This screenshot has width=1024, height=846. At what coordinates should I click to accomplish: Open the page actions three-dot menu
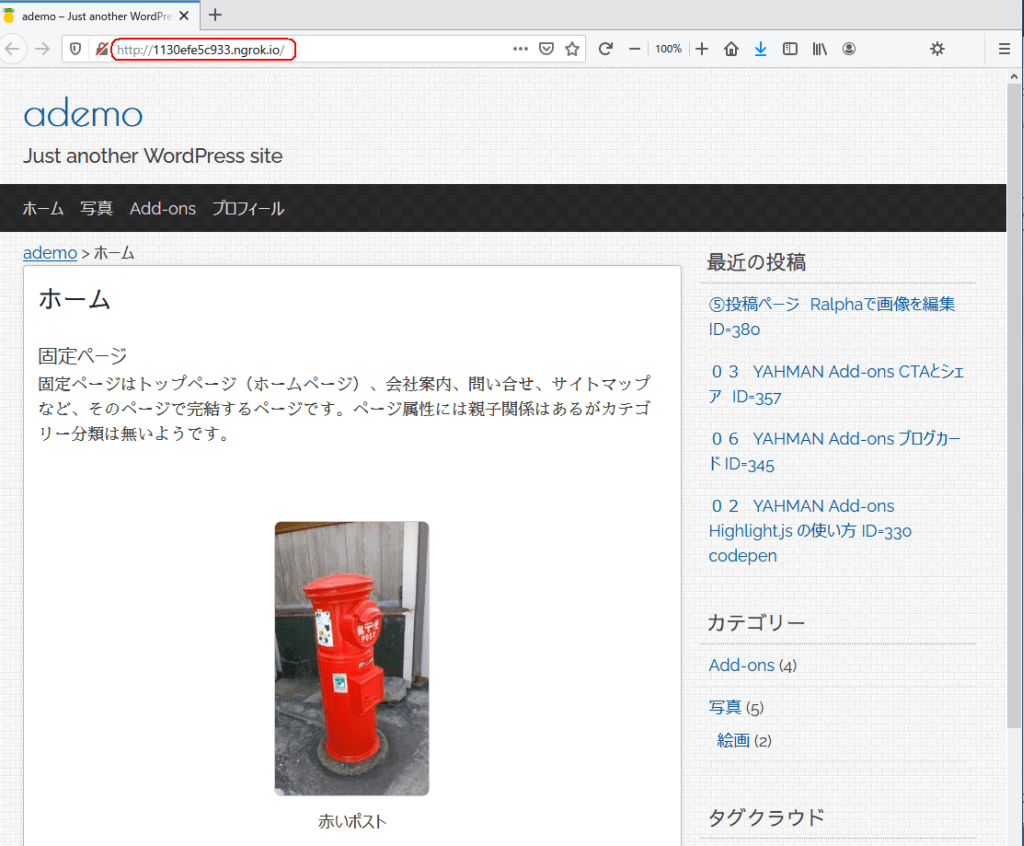click(x=520, y=49)
